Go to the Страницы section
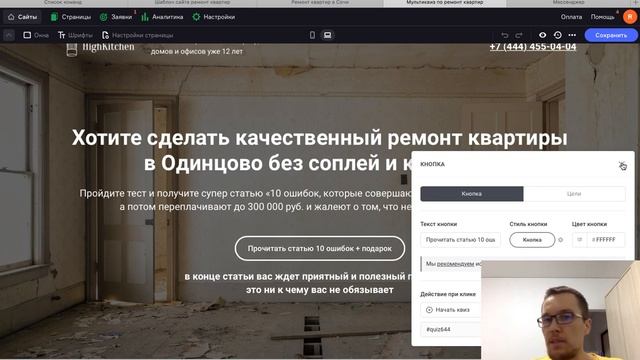This screenshot has height=360, width=640. pos(71,17)
